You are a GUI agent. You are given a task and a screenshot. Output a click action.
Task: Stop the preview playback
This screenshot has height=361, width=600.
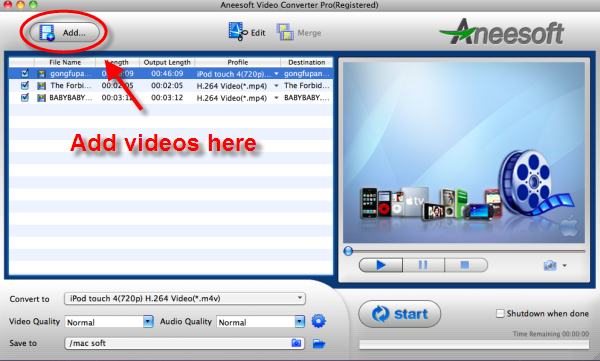point(465,265)
